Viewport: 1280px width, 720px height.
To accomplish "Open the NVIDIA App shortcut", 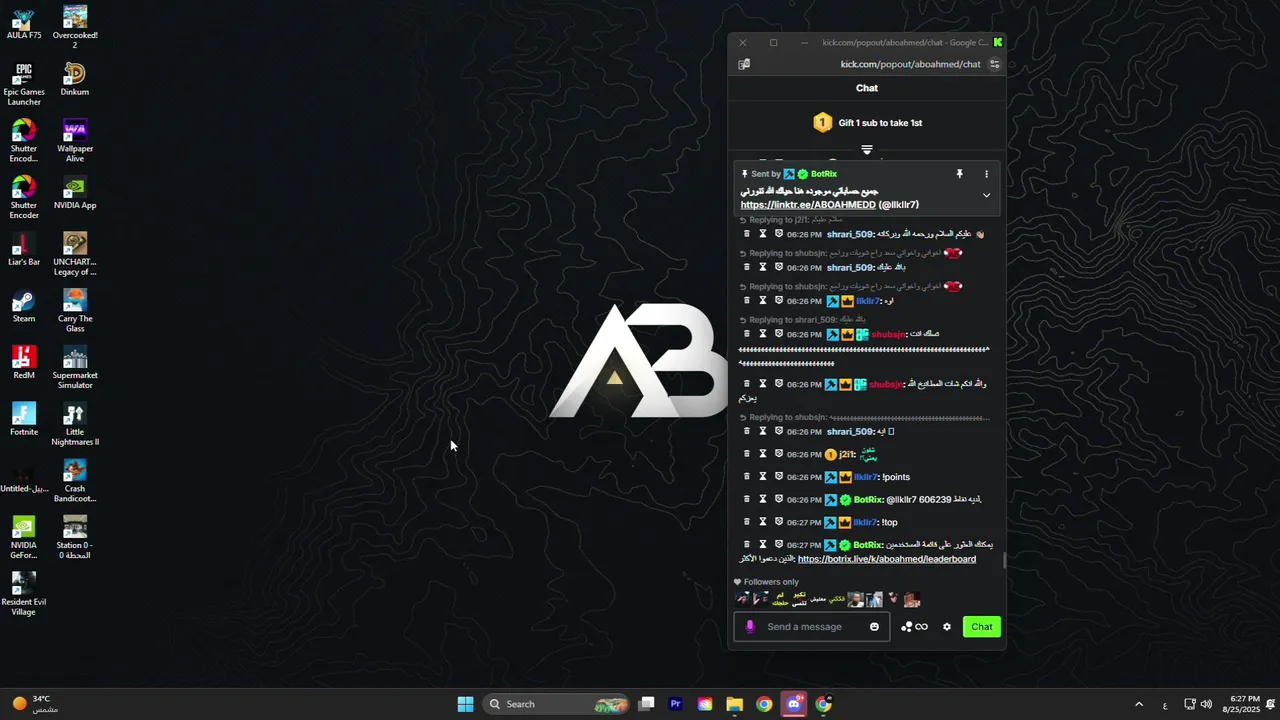I will (75, 193).
